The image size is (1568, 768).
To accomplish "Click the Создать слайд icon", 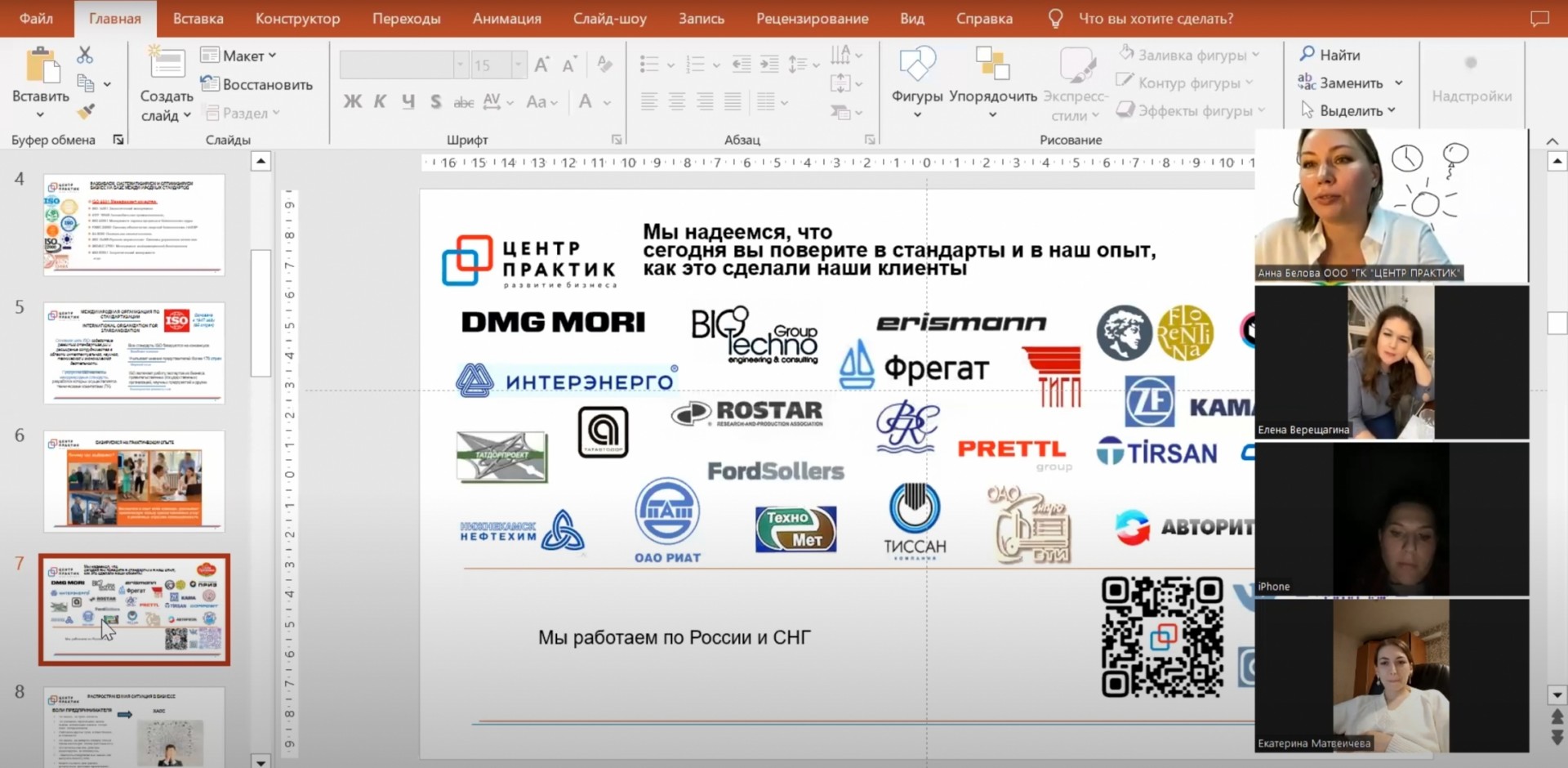I will click(x=167, y=64).
